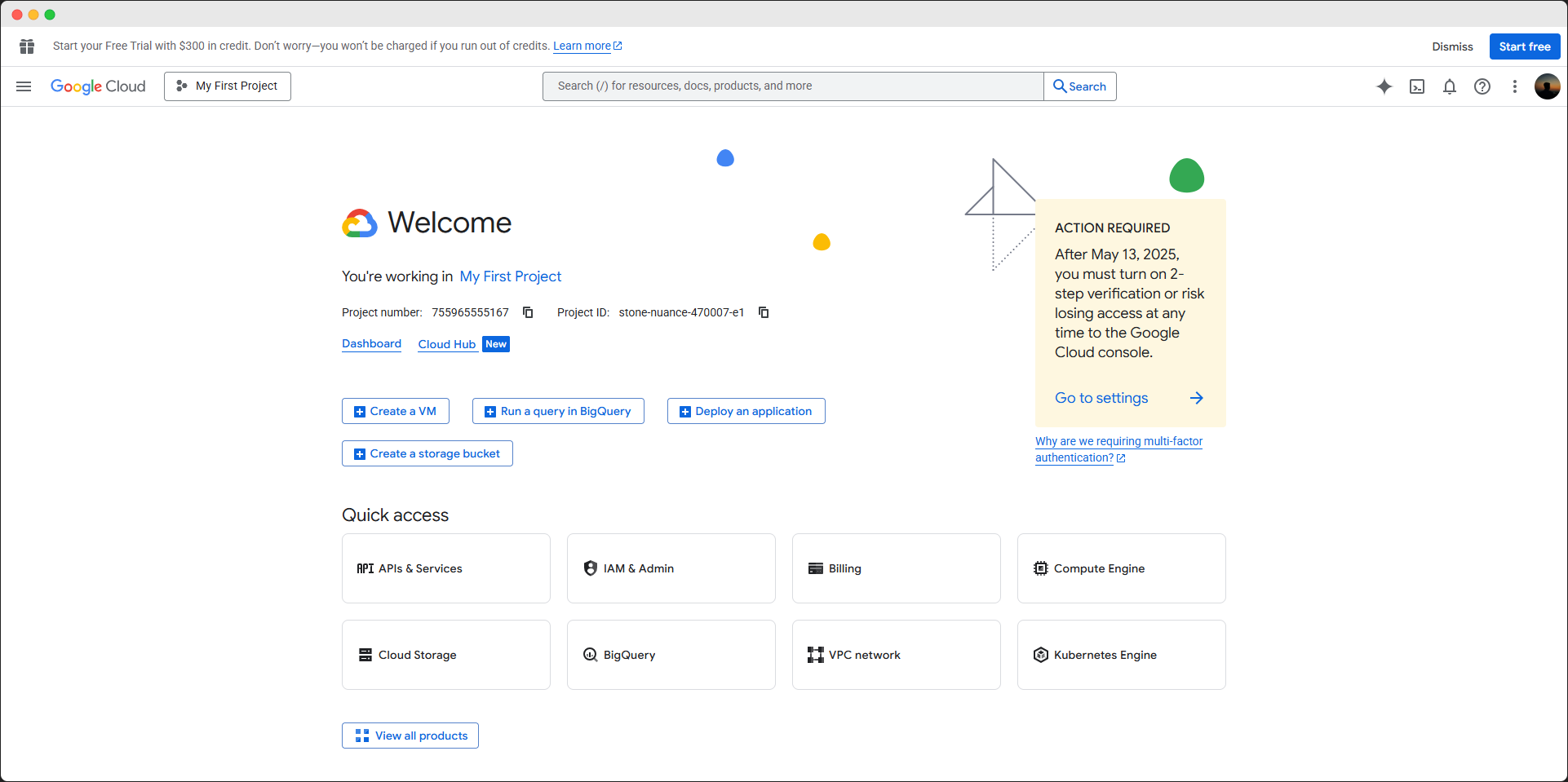The image size is (1568, 782).
Task: Activate Cloud Shell terminal icon
Action: point(1417,86)
